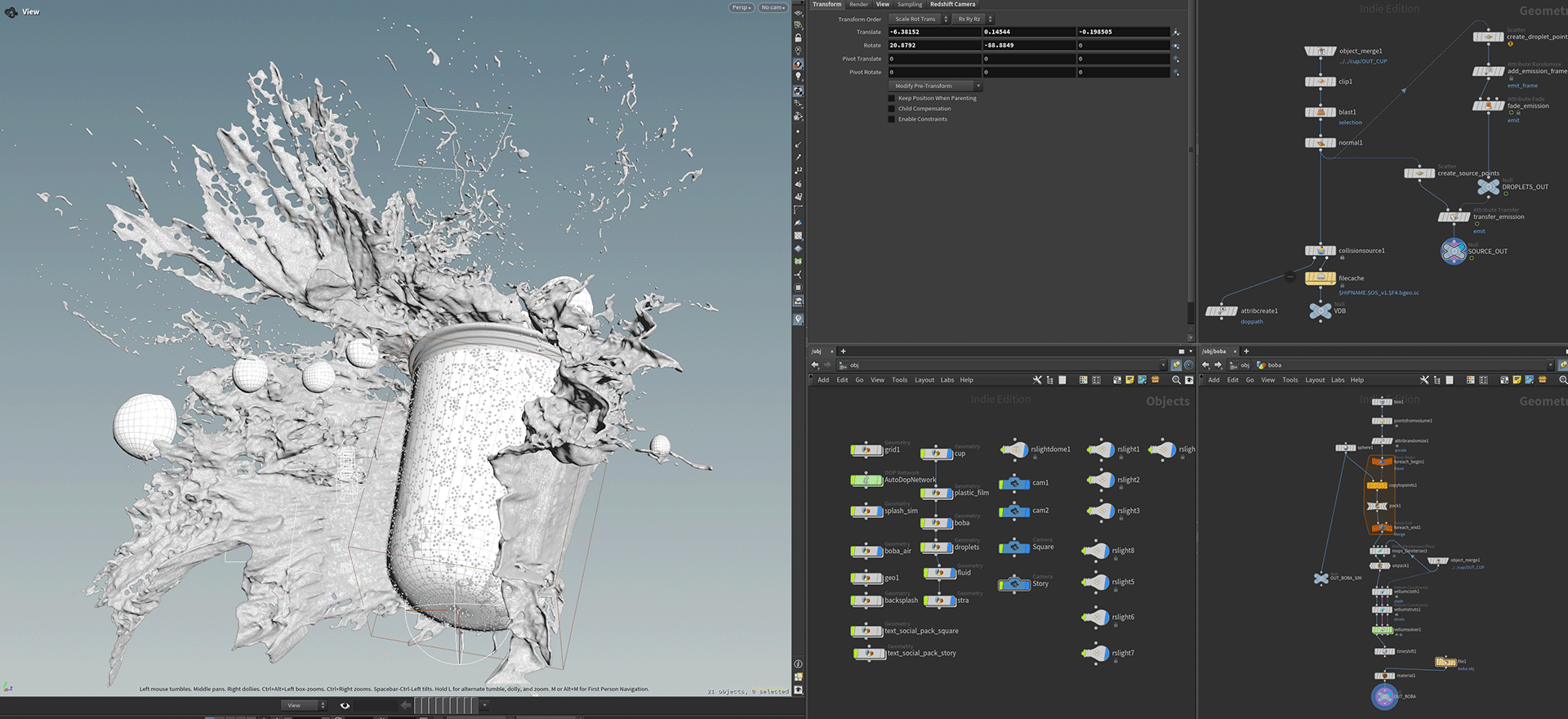Check the Child Compensation option

click(892, 109)
